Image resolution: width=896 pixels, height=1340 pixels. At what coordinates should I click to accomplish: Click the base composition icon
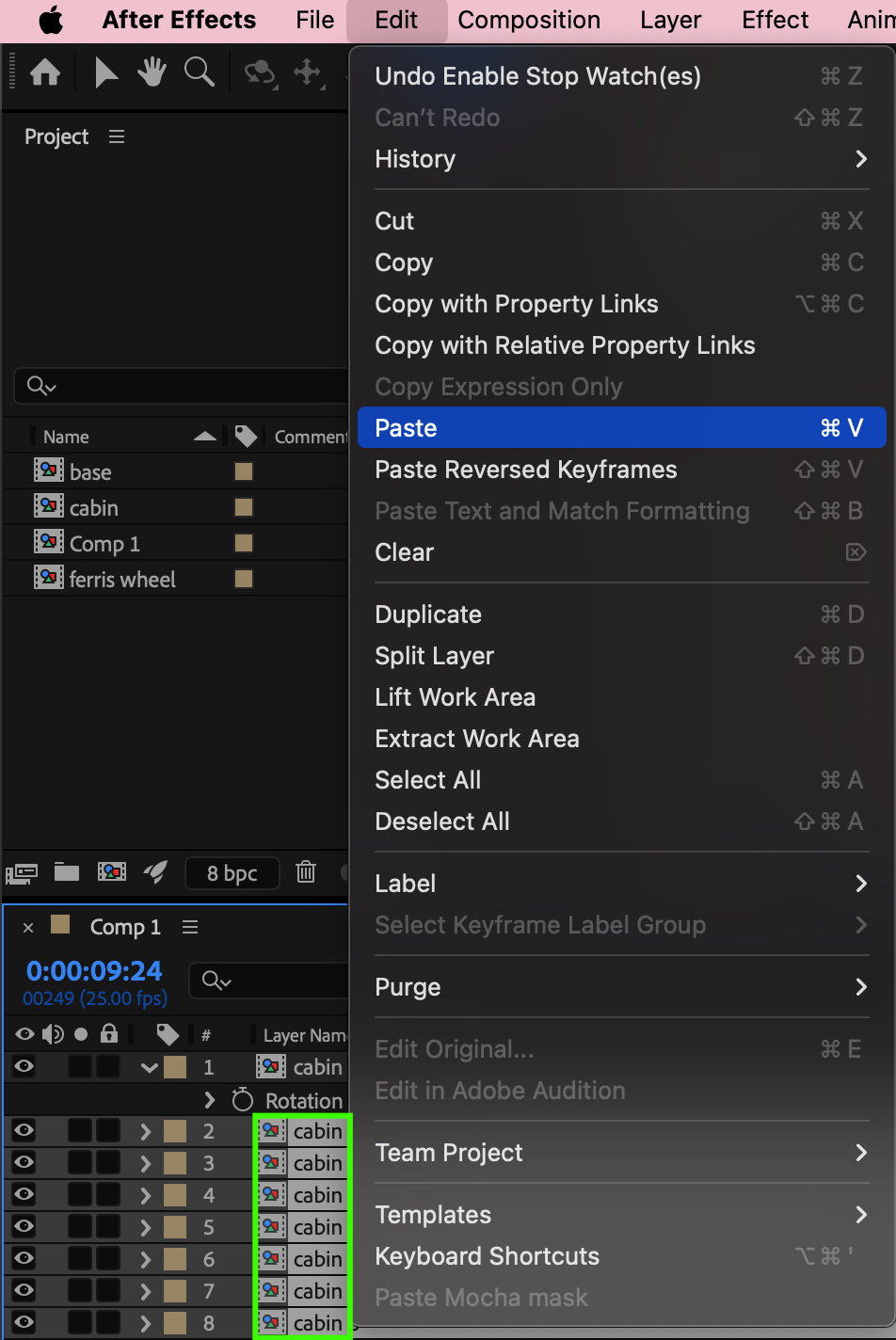[49, 471]
